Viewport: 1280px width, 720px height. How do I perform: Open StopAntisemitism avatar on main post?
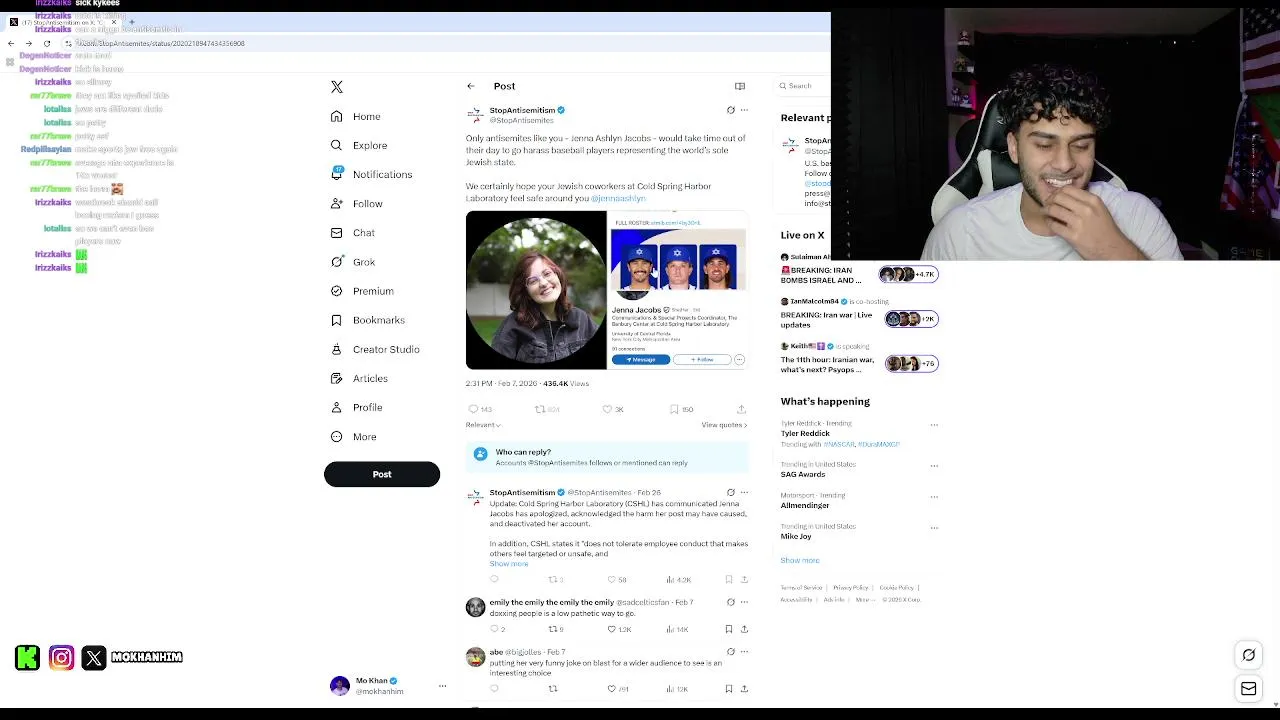point(475,115)
